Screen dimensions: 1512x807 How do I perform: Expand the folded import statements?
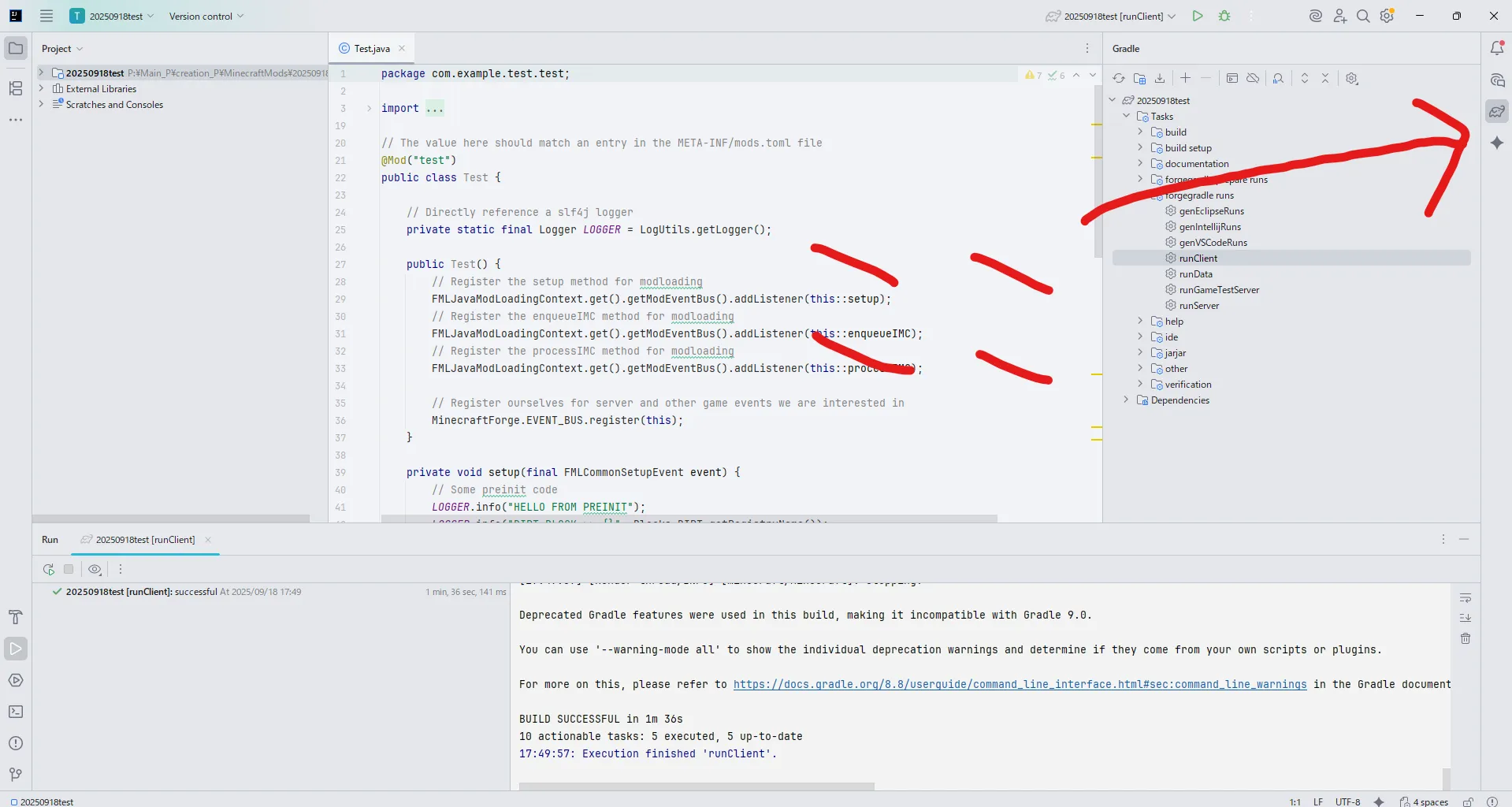pos(369,108)
